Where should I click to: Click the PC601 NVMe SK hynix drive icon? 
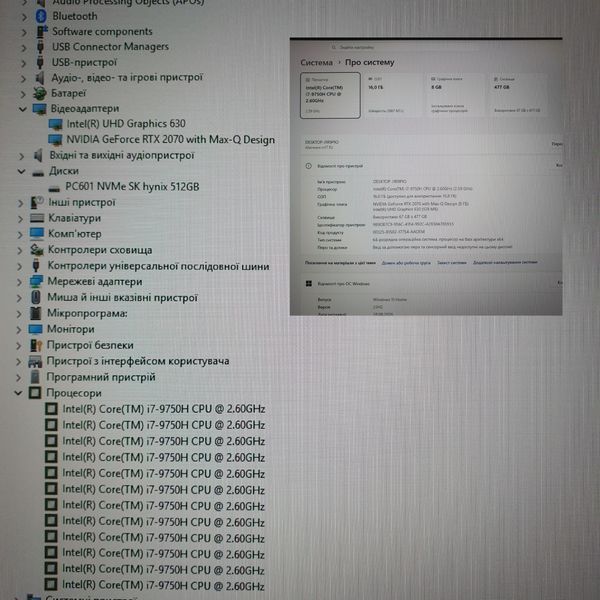(x=54, y=188)
